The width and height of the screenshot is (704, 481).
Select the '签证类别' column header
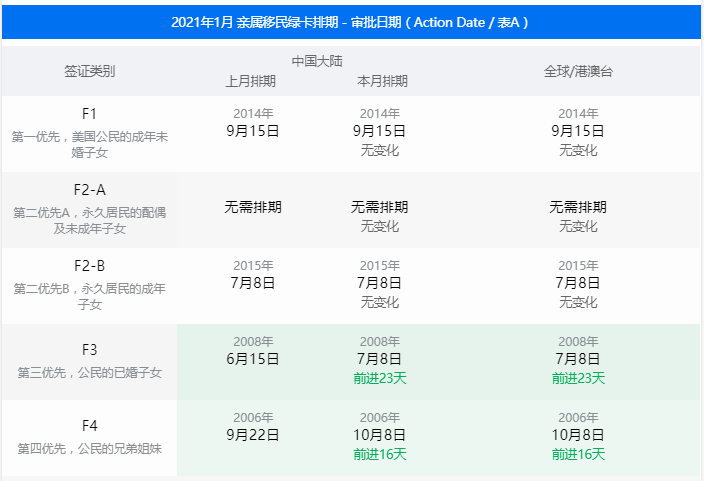[x=89, y=71]
